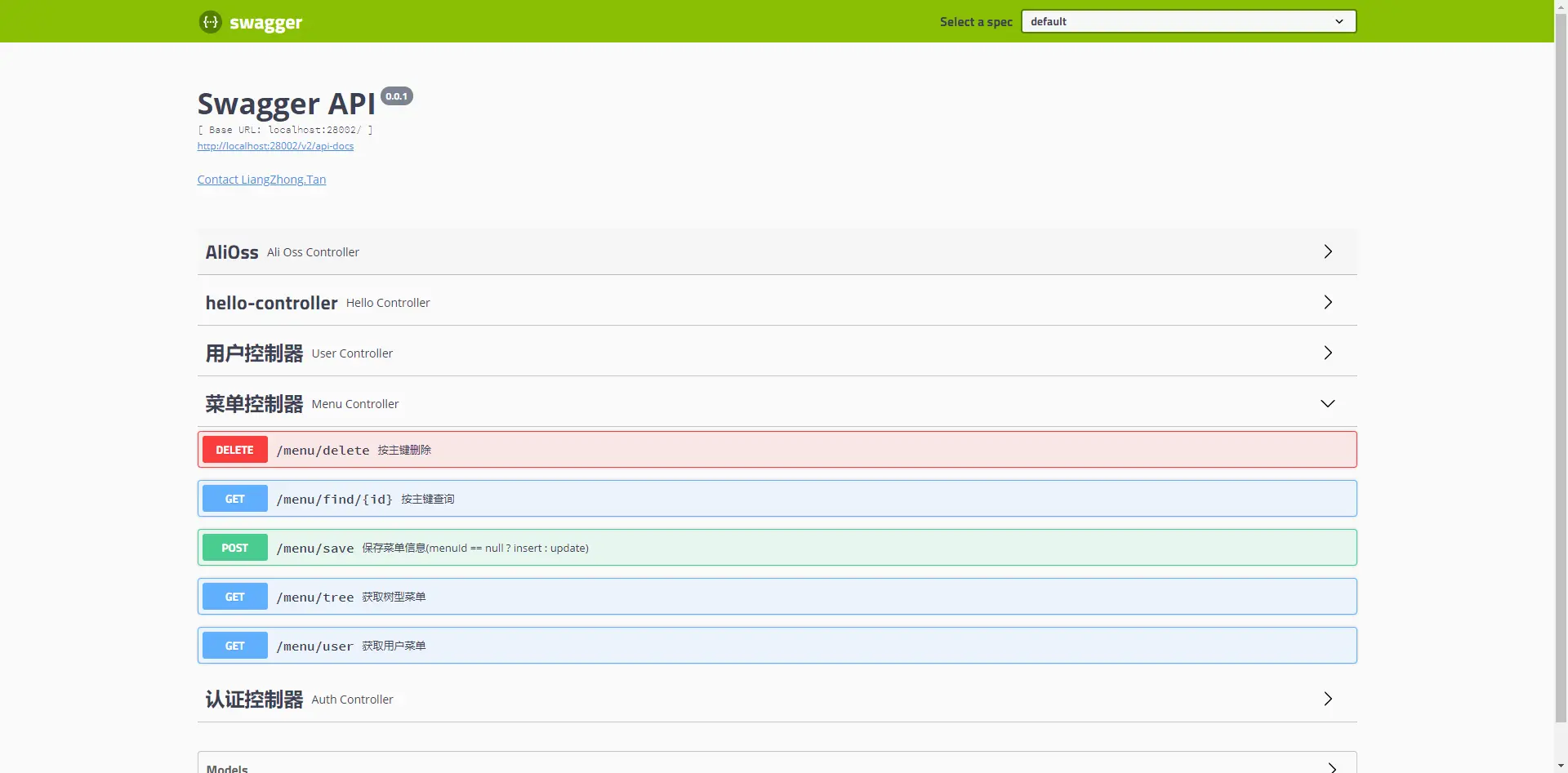Click the Auth Controller description text
1568x773 pixels.
352,700
